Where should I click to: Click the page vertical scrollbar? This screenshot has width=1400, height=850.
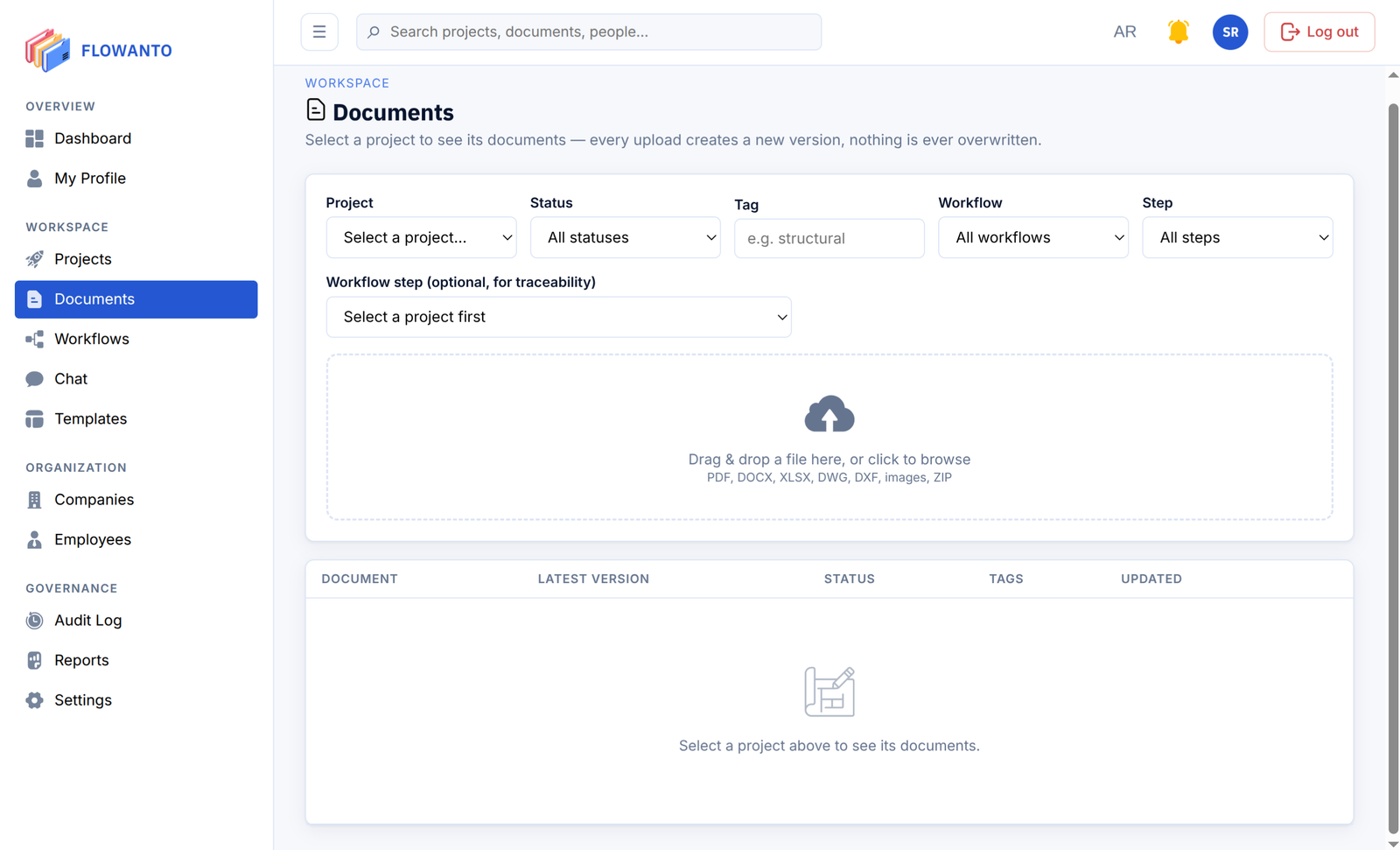1393,468
